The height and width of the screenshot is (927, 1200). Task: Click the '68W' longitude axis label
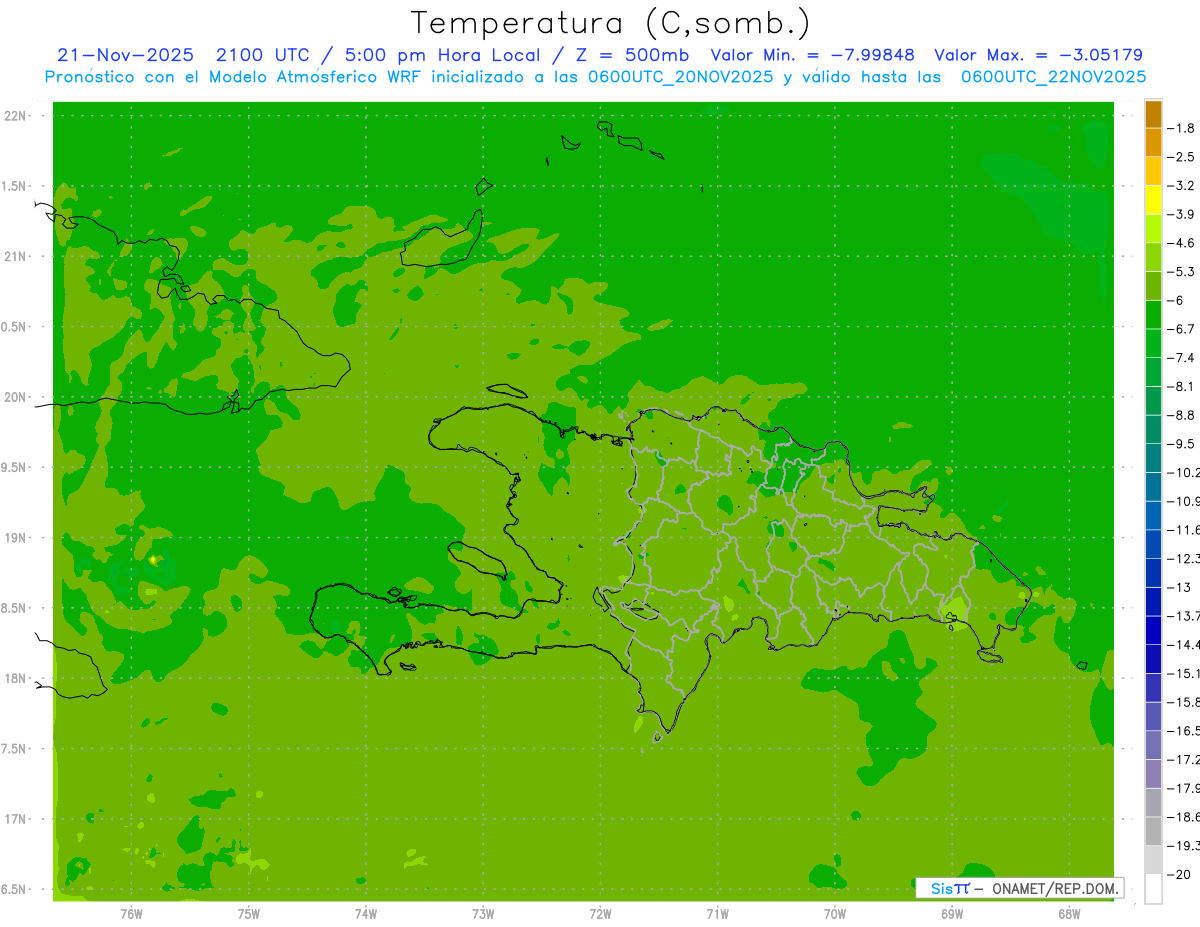[x=1068, y=913]
